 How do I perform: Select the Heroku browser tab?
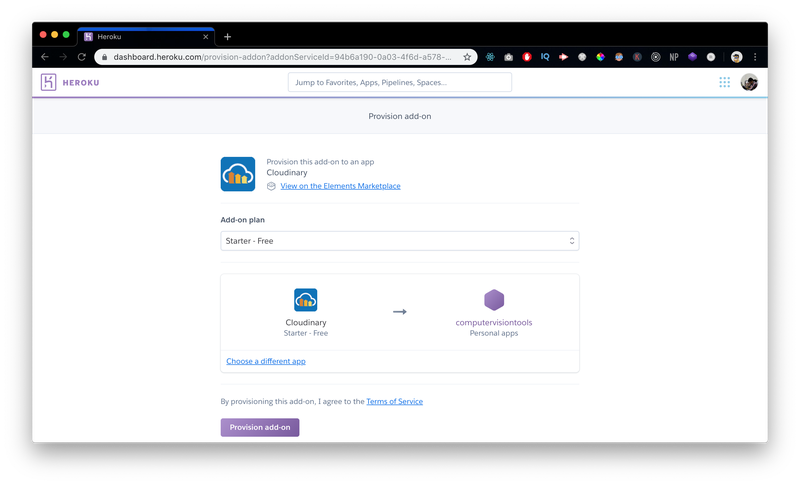tap(146, 37)
